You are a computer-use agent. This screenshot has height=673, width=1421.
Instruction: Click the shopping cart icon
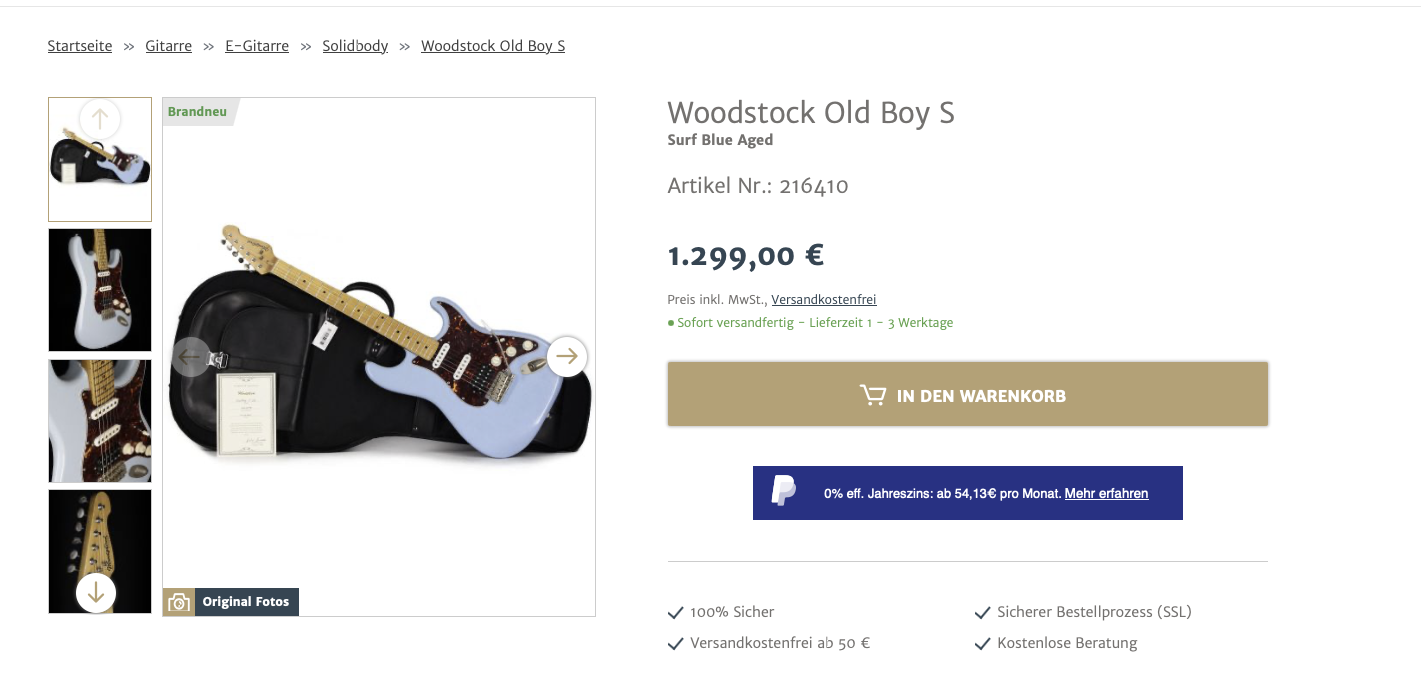pos(873,395)
